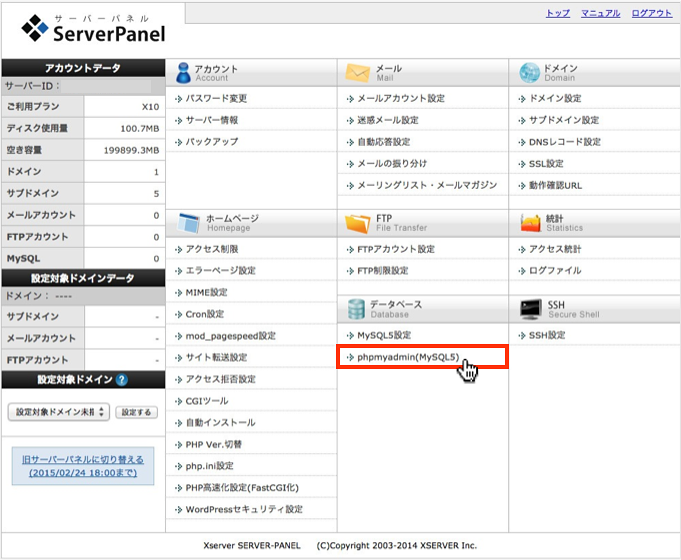Click the ServerPanel logo
This screenshot has height=560, width=681.
(93, 29)
